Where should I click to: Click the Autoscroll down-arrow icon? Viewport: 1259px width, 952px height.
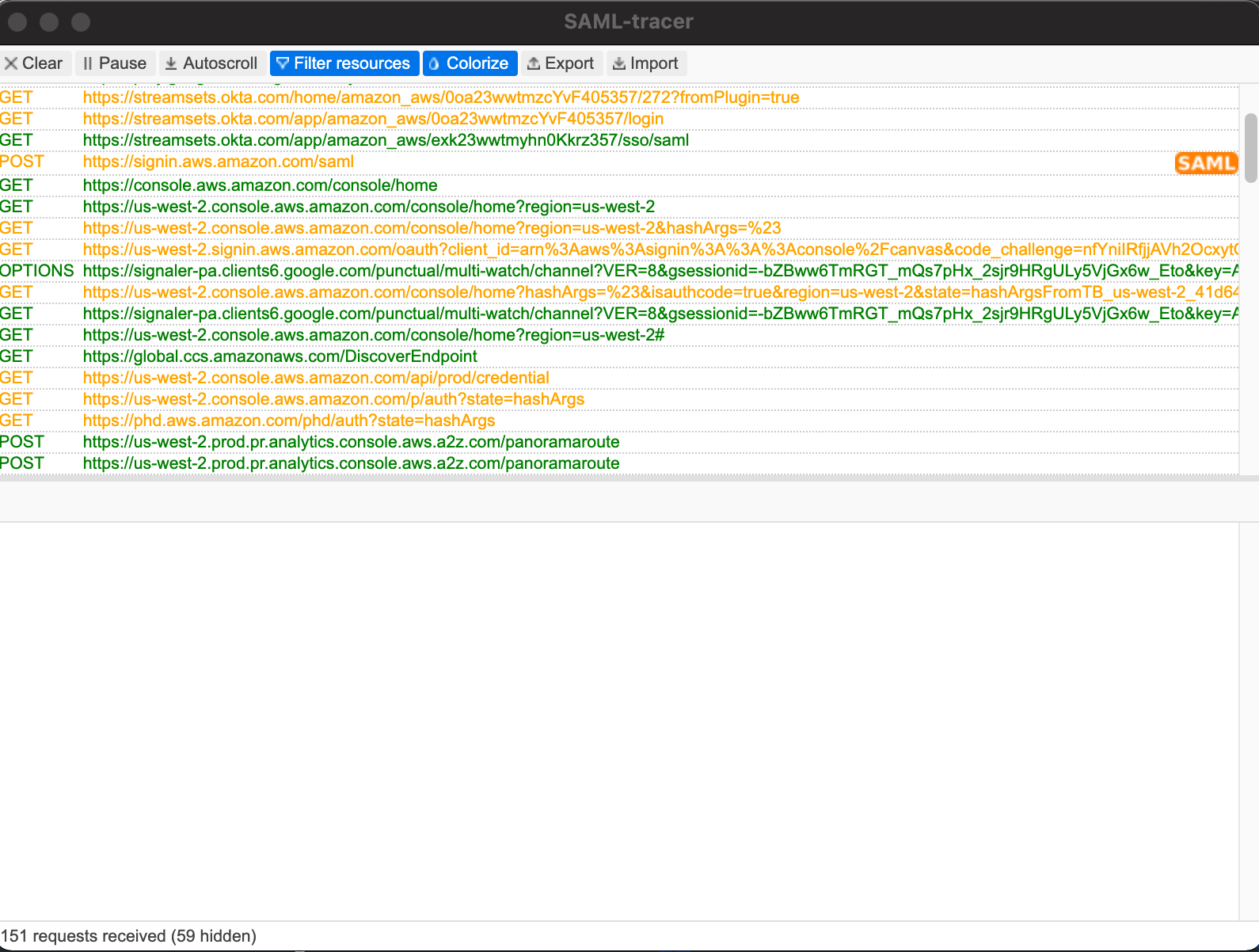click(171, 63)
